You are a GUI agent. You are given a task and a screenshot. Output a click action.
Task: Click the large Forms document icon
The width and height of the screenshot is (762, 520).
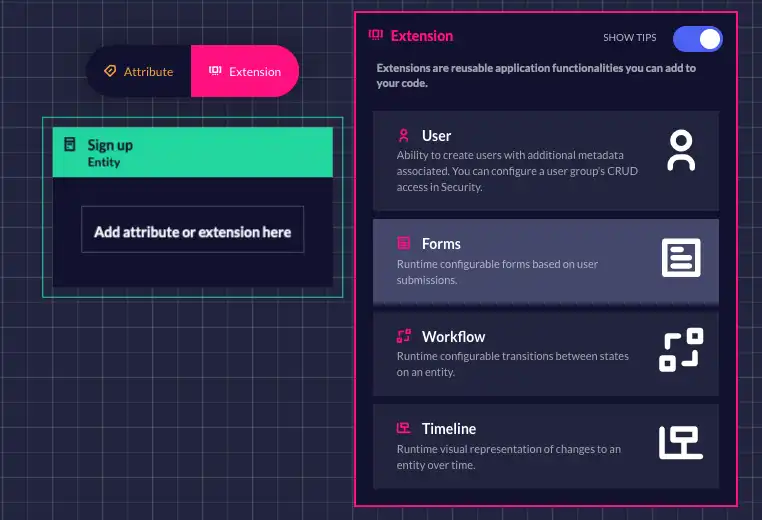[681, 258]
